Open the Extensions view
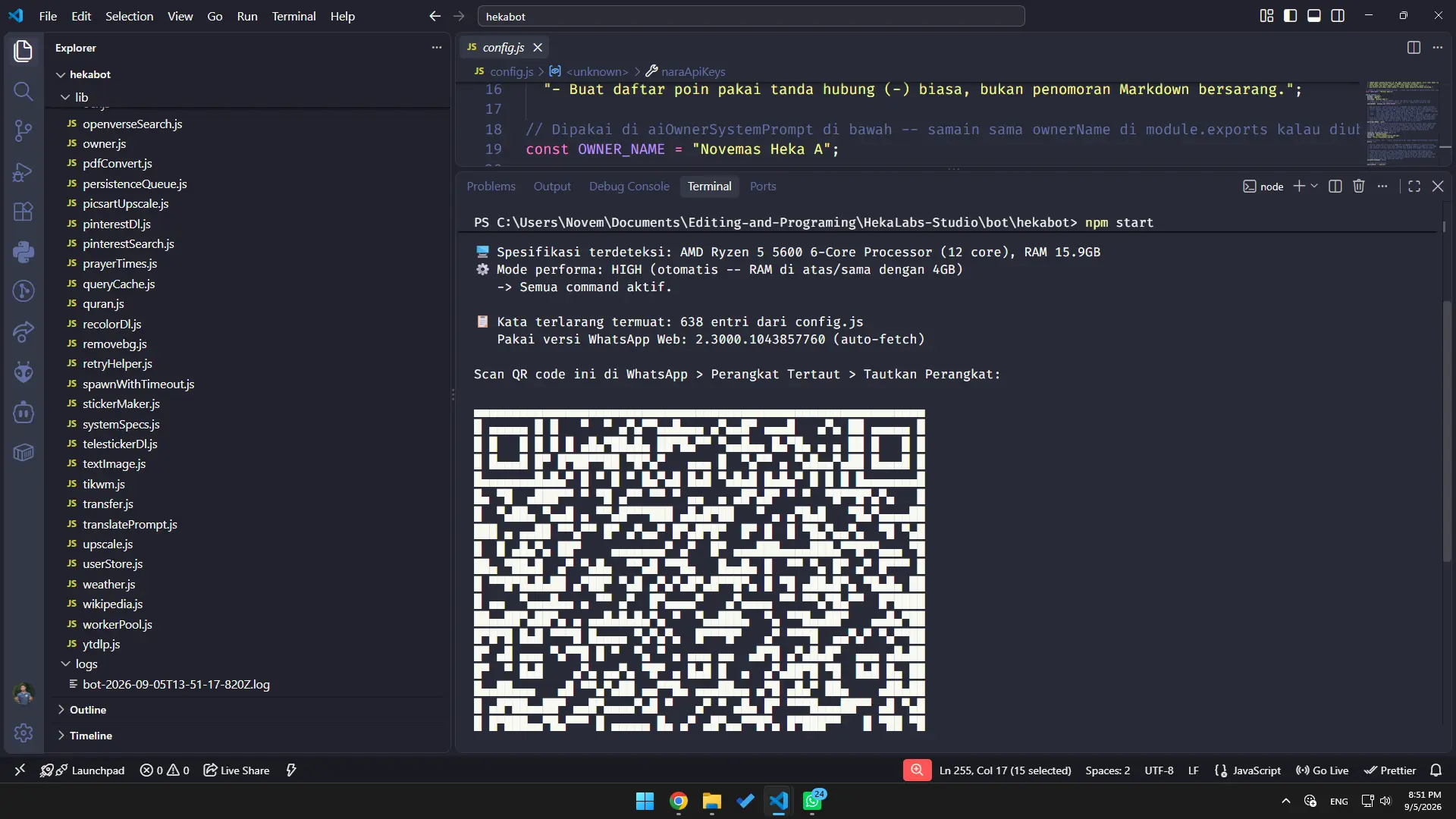 pos(24,212)
